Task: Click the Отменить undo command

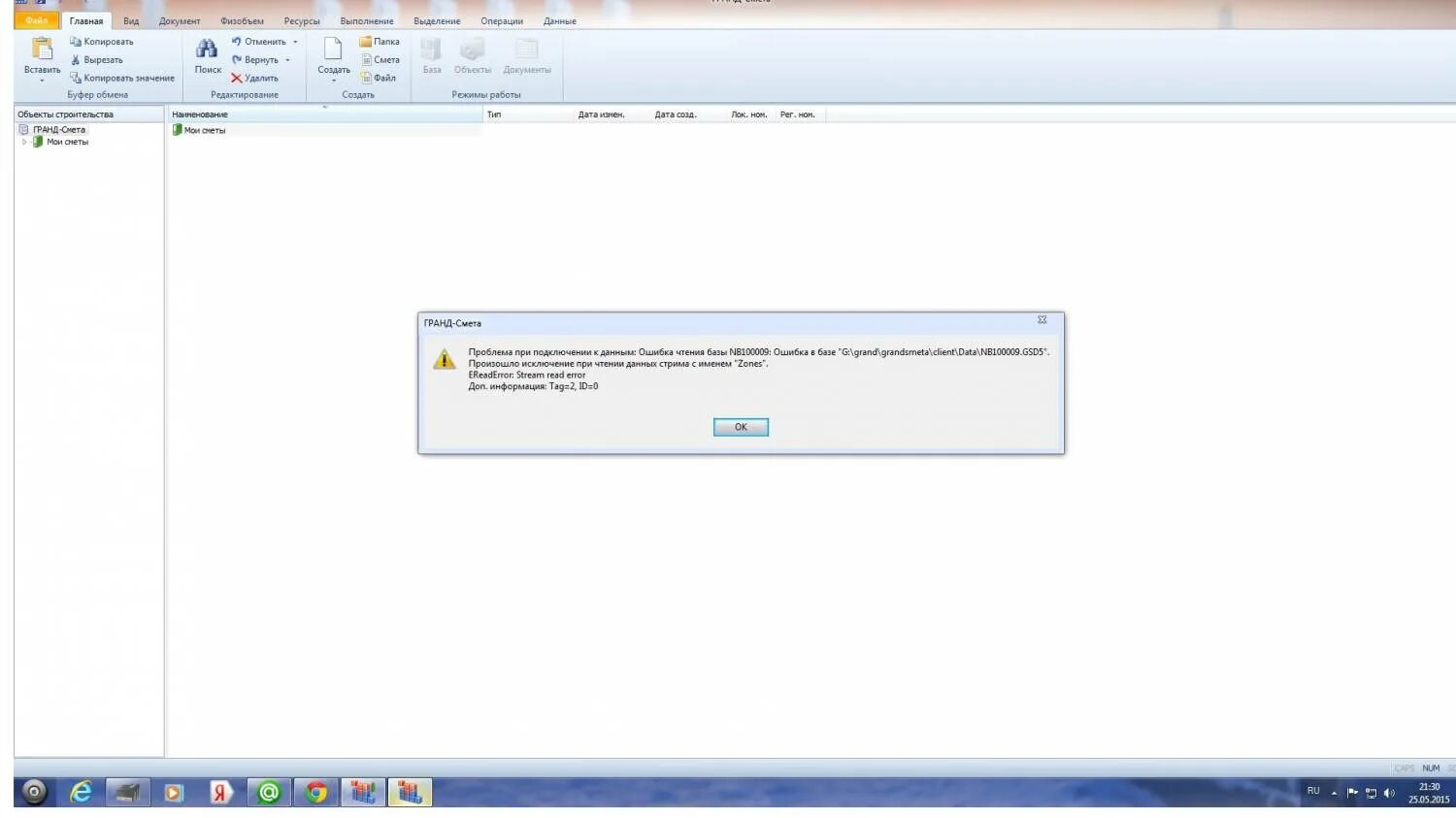Action: click(x=259, y=42)
